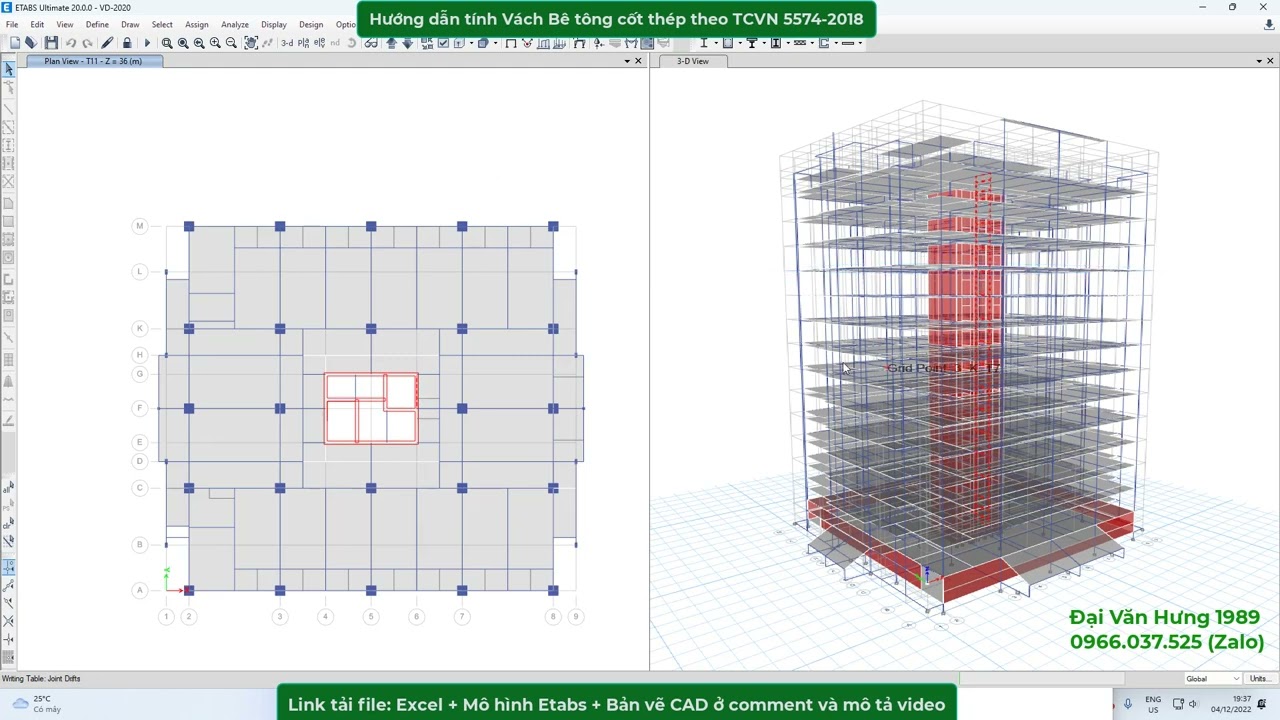Viewport: 1280px width, 720px height.
Task: Save the model with the floppy icon
Action: pyautogui.click(x=51, y=43)
